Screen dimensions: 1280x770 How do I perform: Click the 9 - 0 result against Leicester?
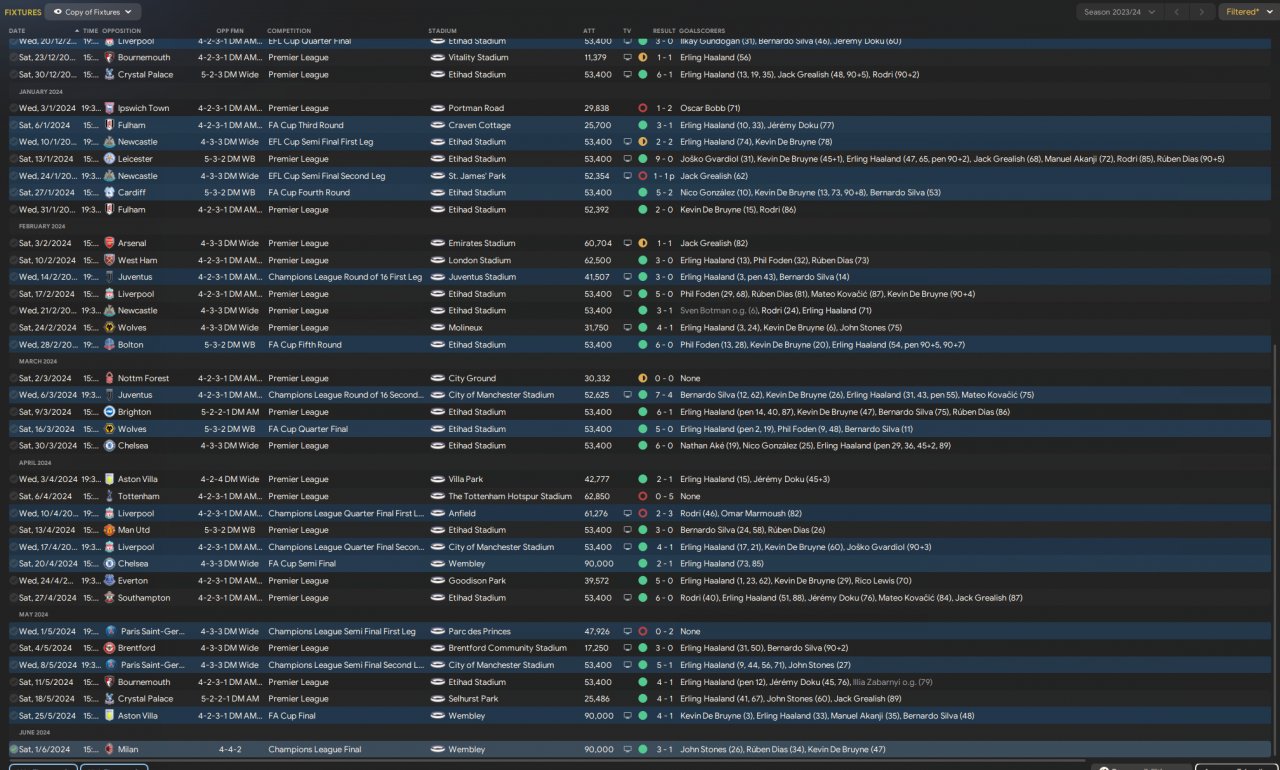(664, 159)
